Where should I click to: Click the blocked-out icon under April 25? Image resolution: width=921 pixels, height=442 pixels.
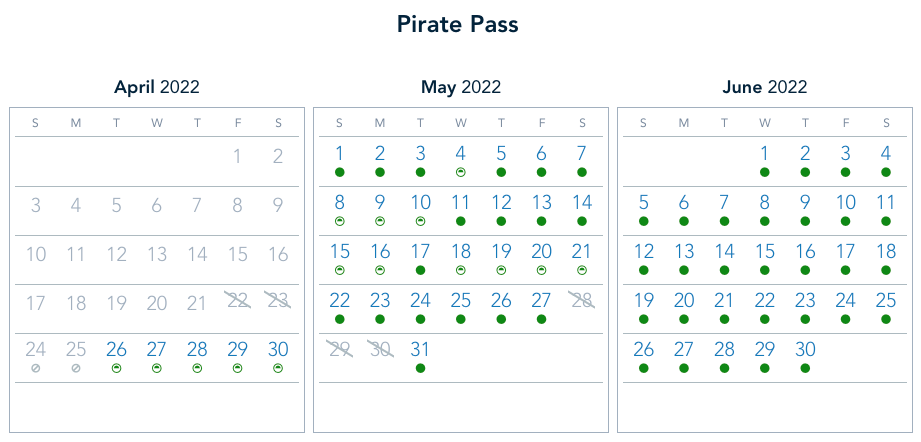click(76, 368)
